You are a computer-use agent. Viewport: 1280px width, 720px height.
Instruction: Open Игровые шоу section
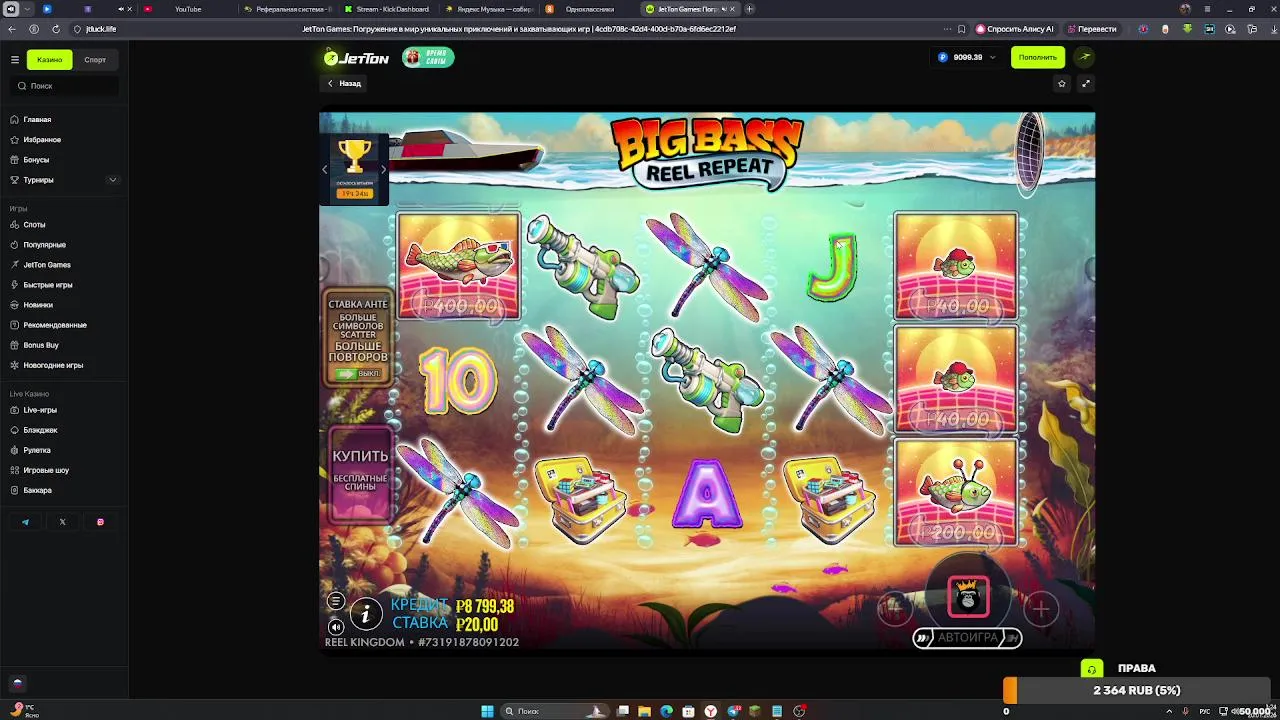[x=64, y=470]
